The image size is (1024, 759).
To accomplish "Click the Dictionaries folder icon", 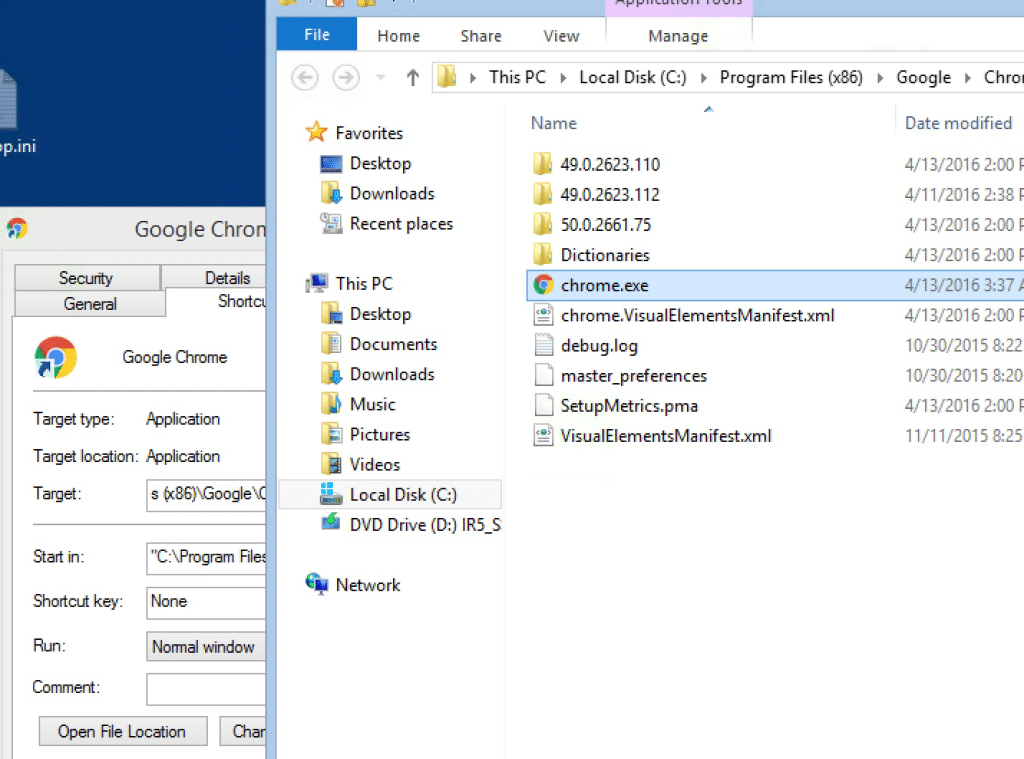I will pyautogui.click(x=542, y=254).
